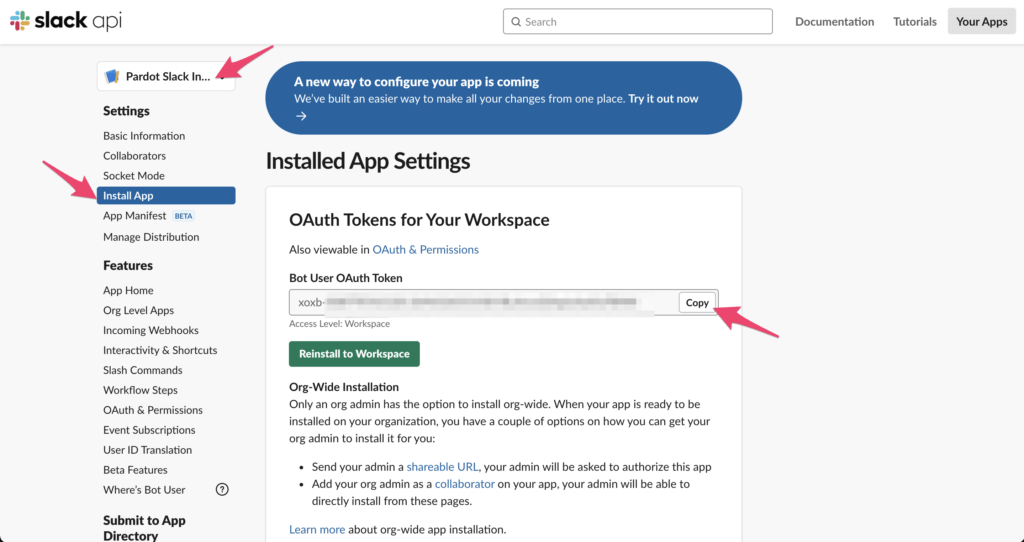Select Incoming Webhooks feature
This screenshot has width=1024, height=542.
click(150, 330)
